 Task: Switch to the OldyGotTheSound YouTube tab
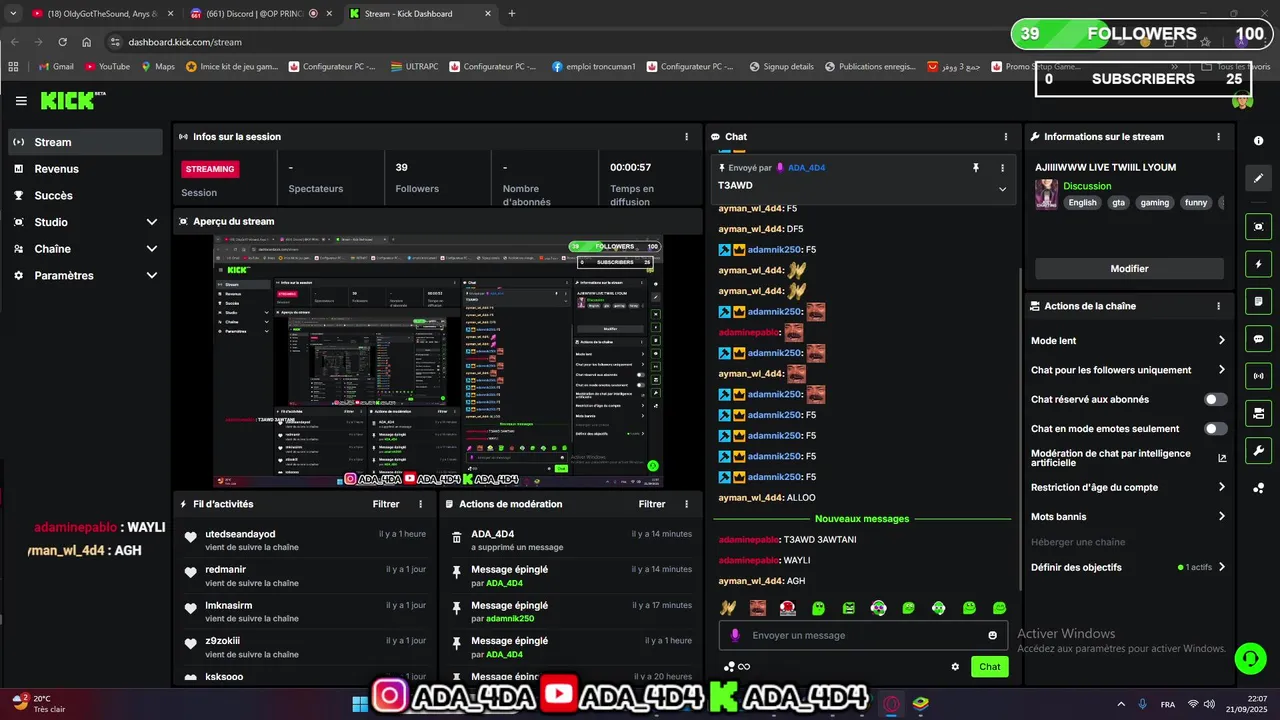coord(100,14)
